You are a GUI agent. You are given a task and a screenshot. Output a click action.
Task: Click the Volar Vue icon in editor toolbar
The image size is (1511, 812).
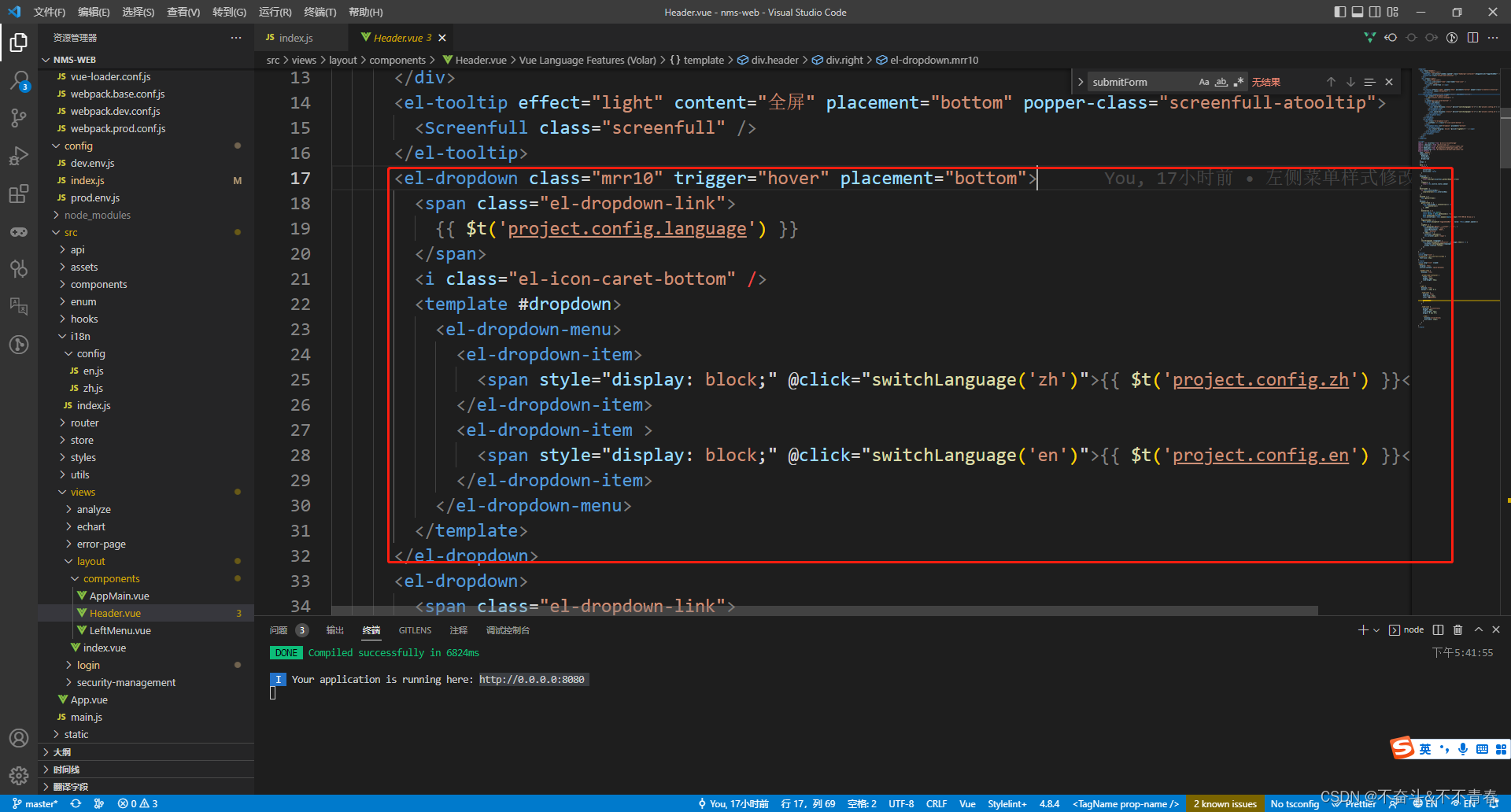pos(1370,38)
